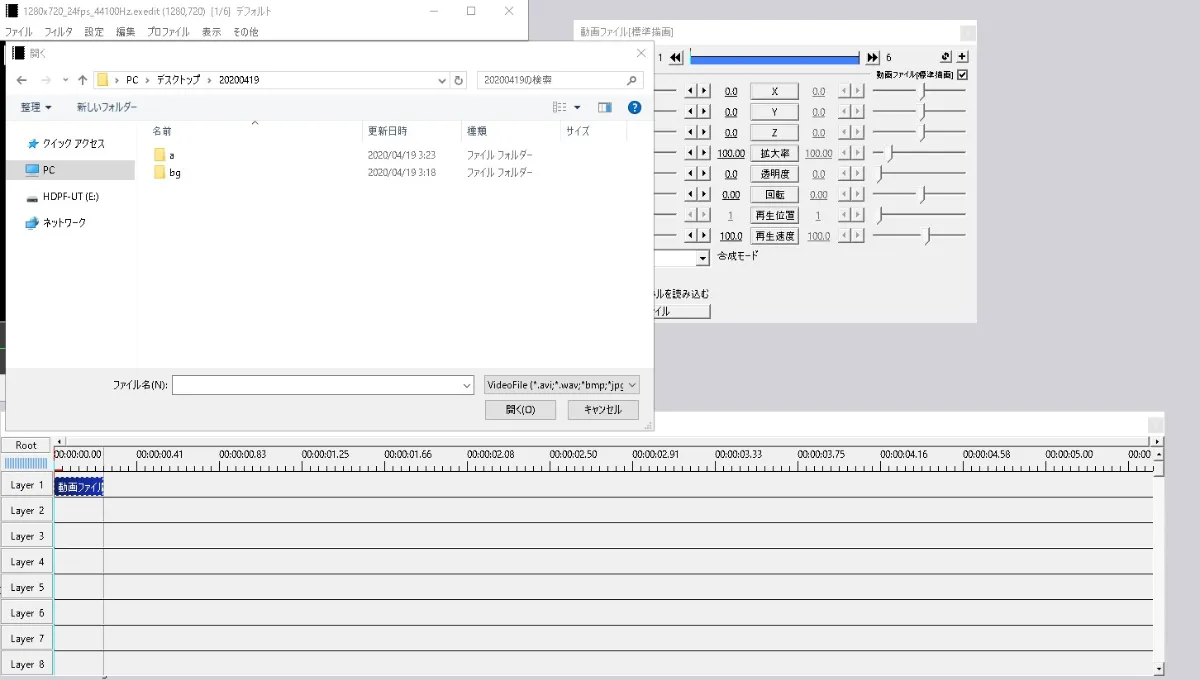Screen dimensions: 1200x680
Task: Open the file name combo dropdown
Action: [x=466, y=385]
